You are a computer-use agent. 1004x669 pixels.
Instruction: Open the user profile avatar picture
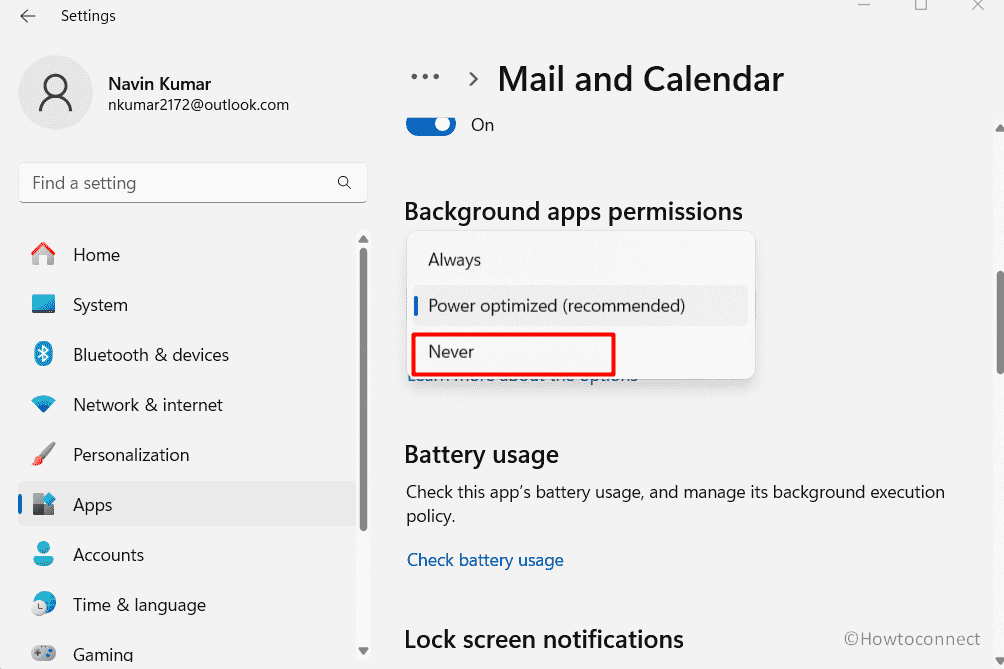56,93
